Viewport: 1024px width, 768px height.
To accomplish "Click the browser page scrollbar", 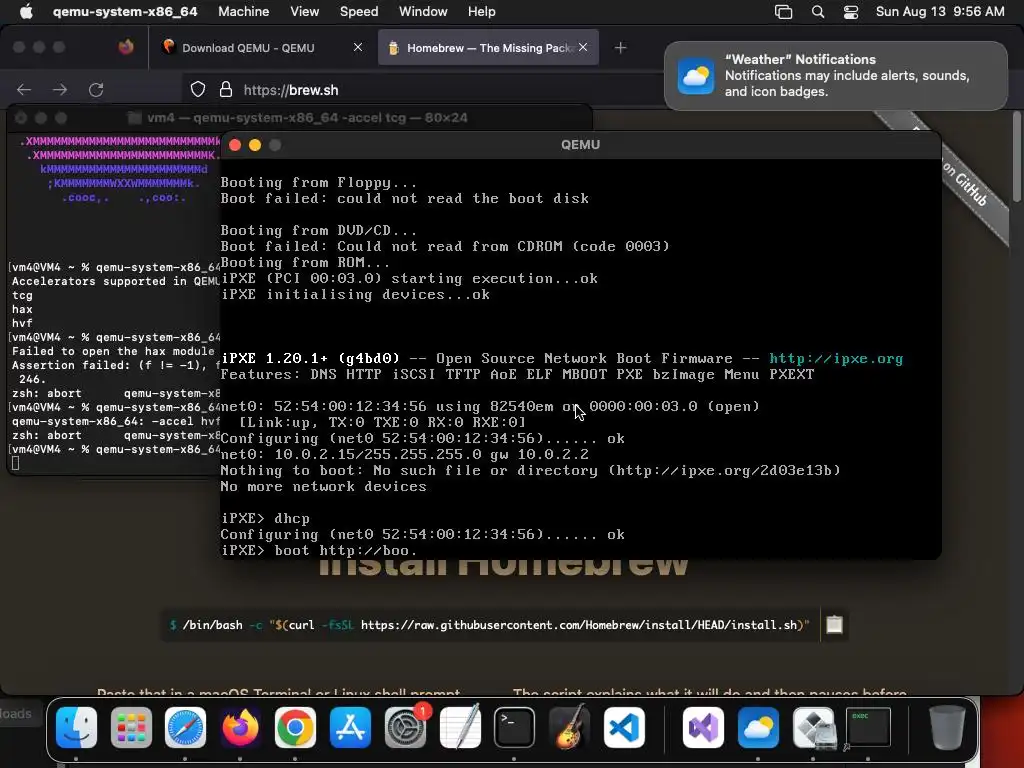I will tap(1016, 157).
